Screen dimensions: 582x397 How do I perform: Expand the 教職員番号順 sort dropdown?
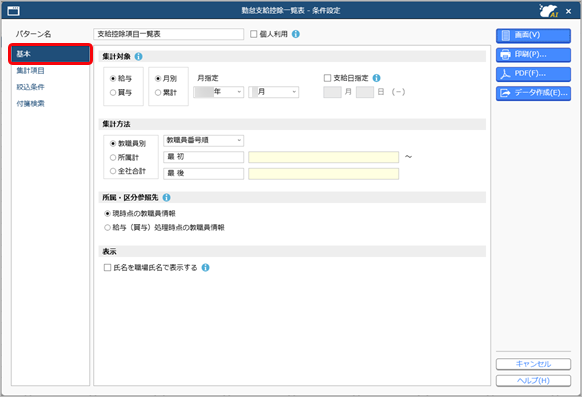pos(203,140)
